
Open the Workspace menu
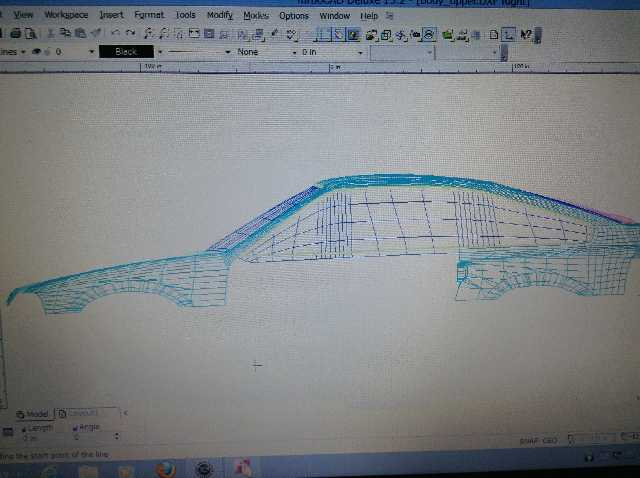66,16
